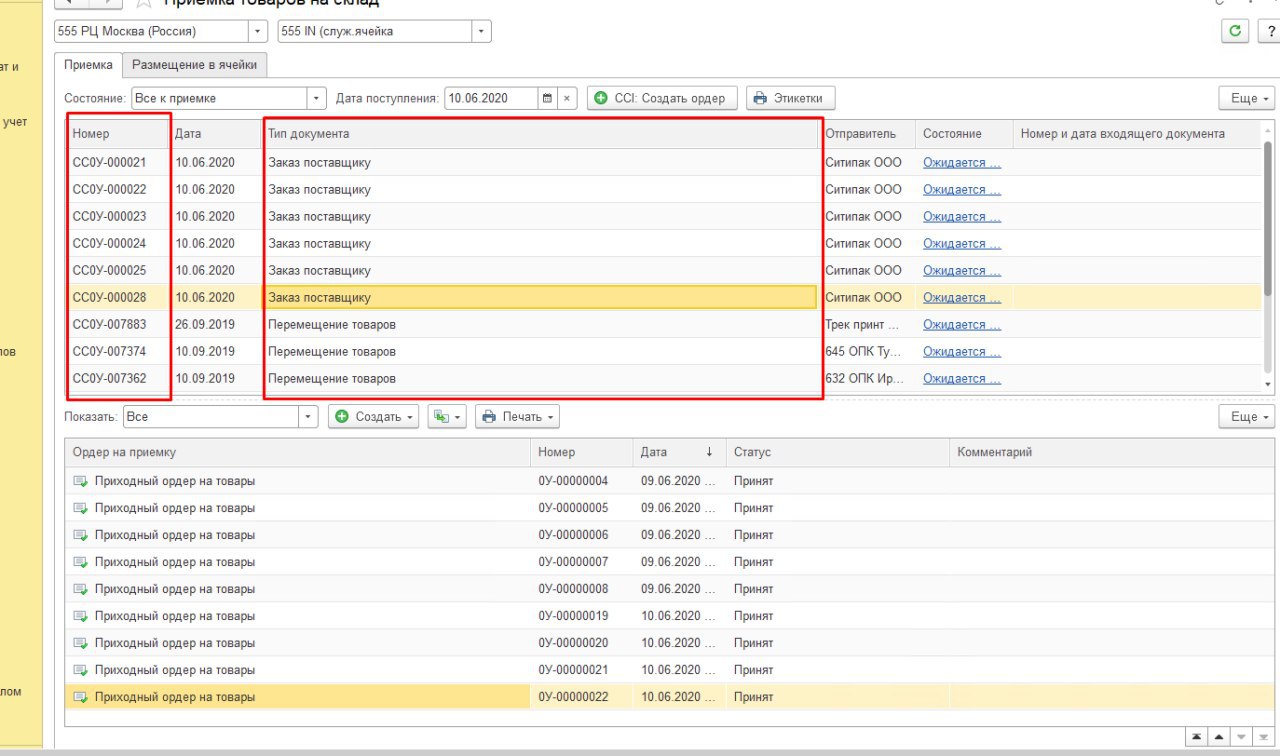This screenshot has height=756, width=1280.
Task: Select row CC0У-007374
Action: pyautogui.click(x=663, y=351)
